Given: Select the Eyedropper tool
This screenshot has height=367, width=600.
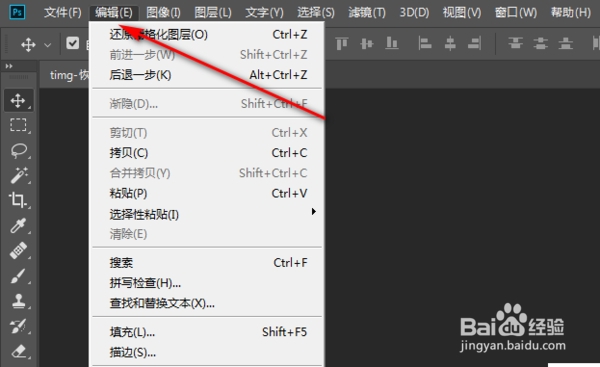Looking at the screenshot, I should [18, 225].
